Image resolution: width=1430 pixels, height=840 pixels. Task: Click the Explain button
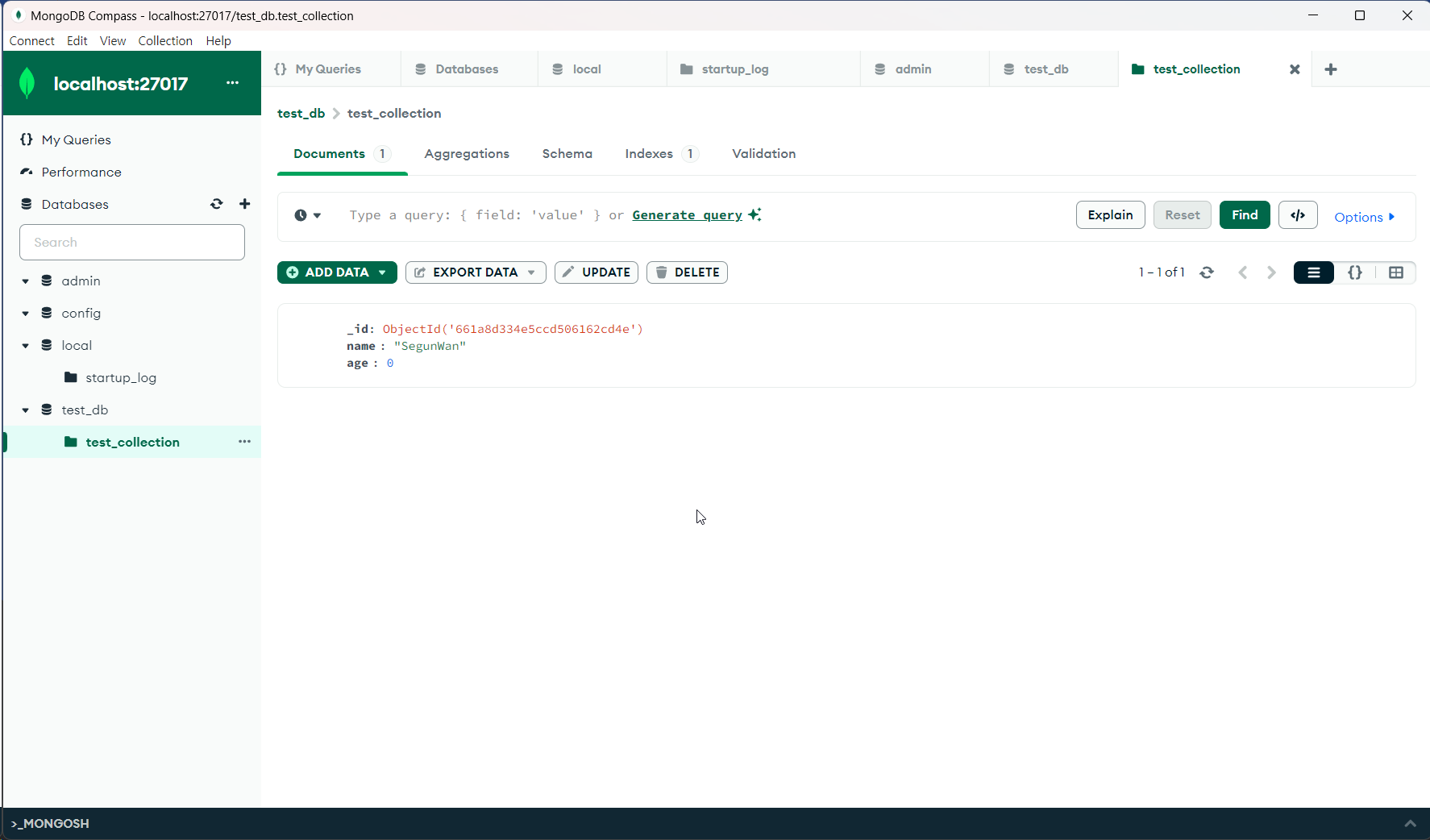(x=1110, y=215)
